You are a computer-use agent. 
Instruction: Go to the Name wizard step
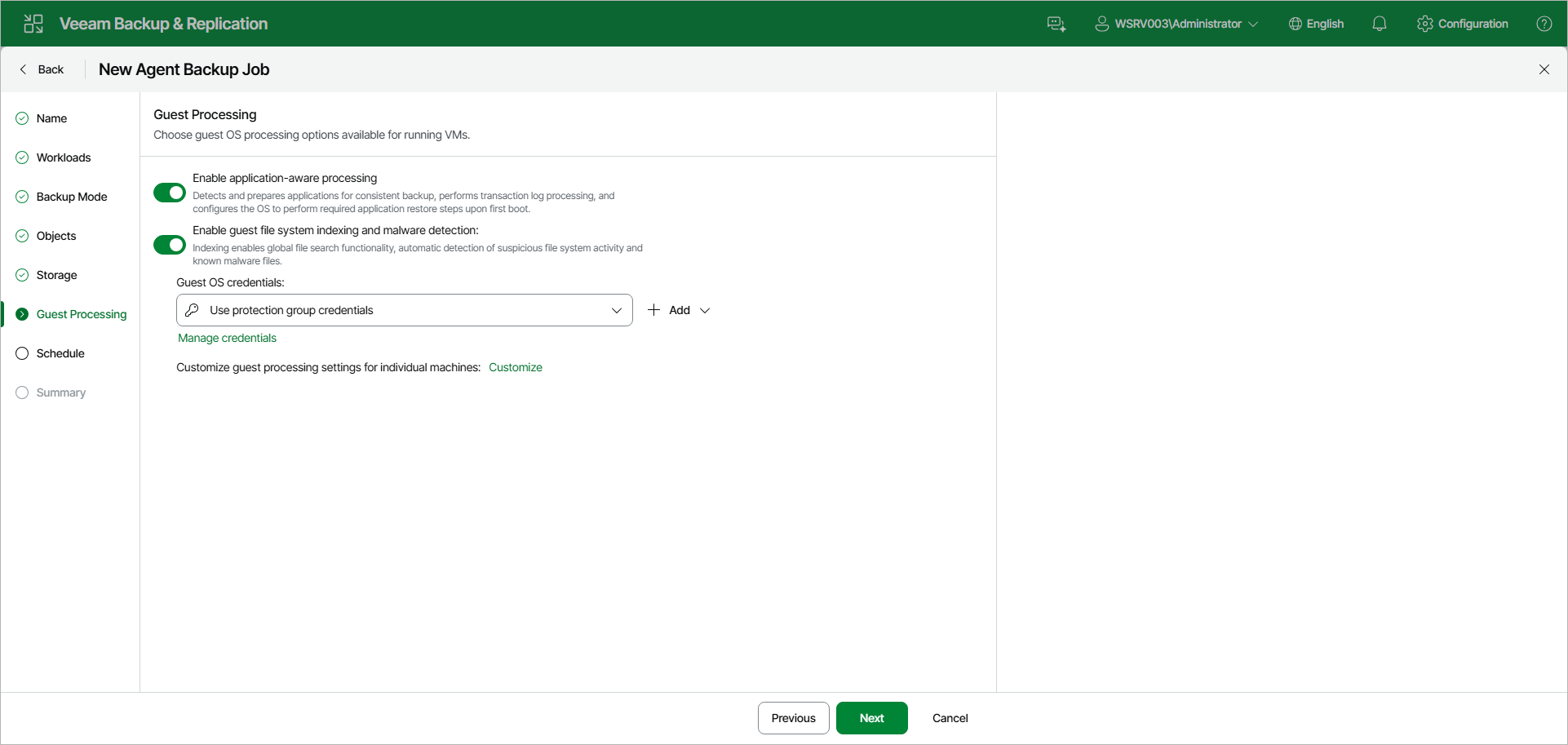click(x=51, y=118)
